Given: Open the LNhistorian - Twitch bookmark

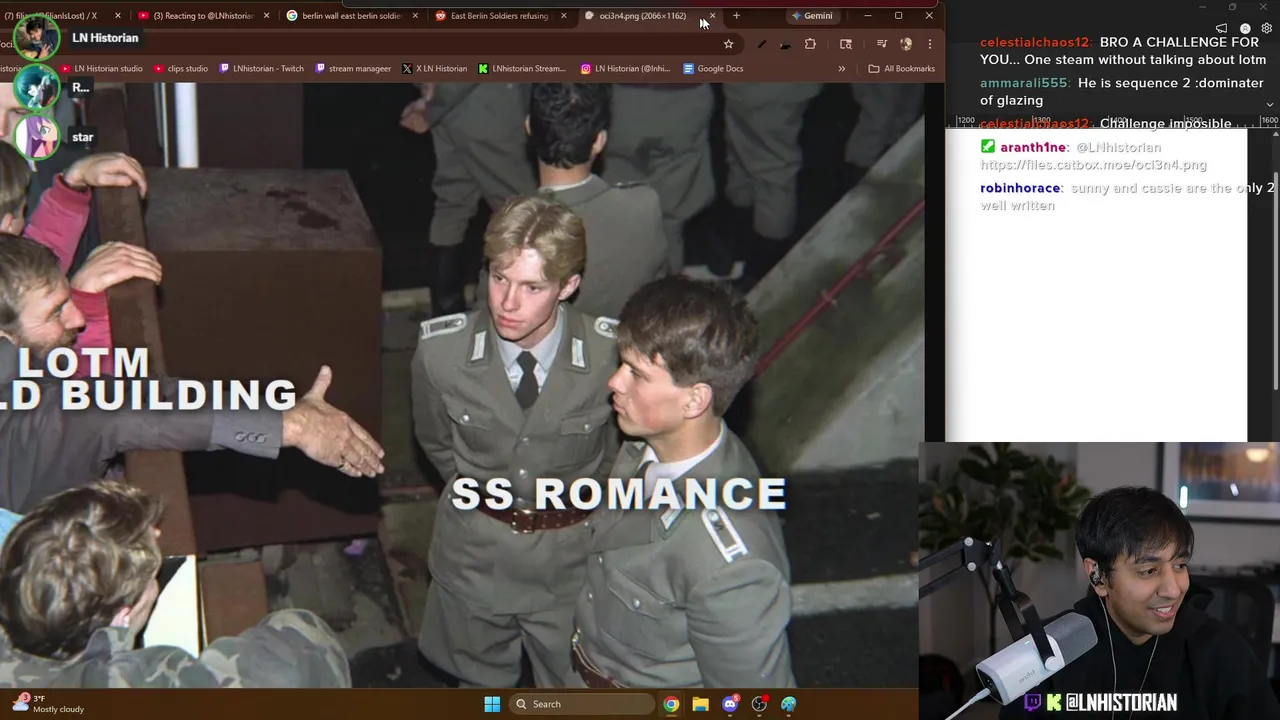Looking at the screenshot, I should (261, 69).
